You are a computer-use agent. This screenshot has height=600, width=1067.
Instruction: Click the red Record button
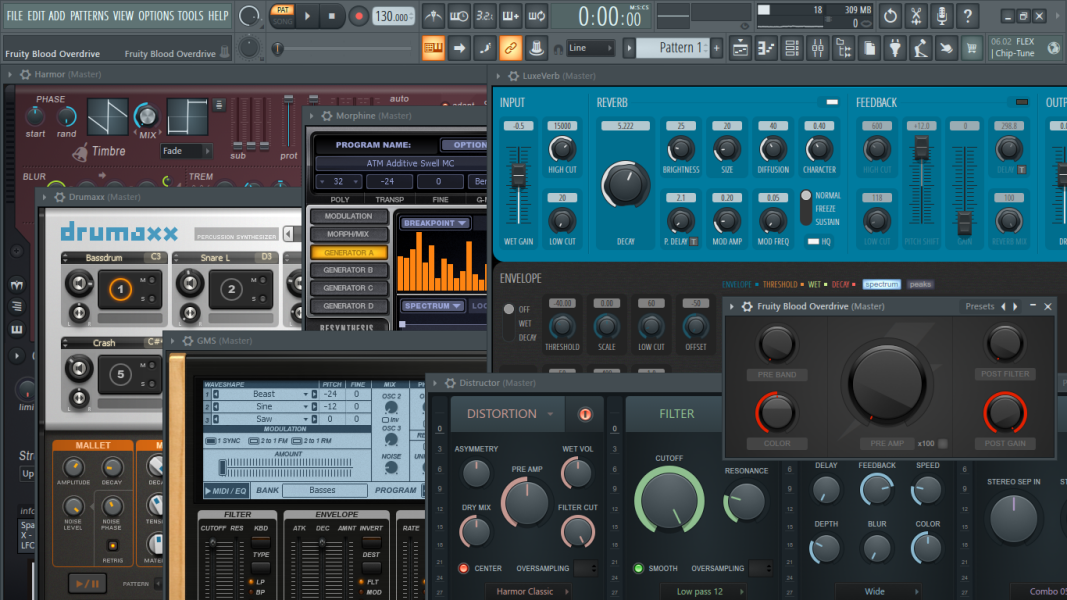click(358, 16)
